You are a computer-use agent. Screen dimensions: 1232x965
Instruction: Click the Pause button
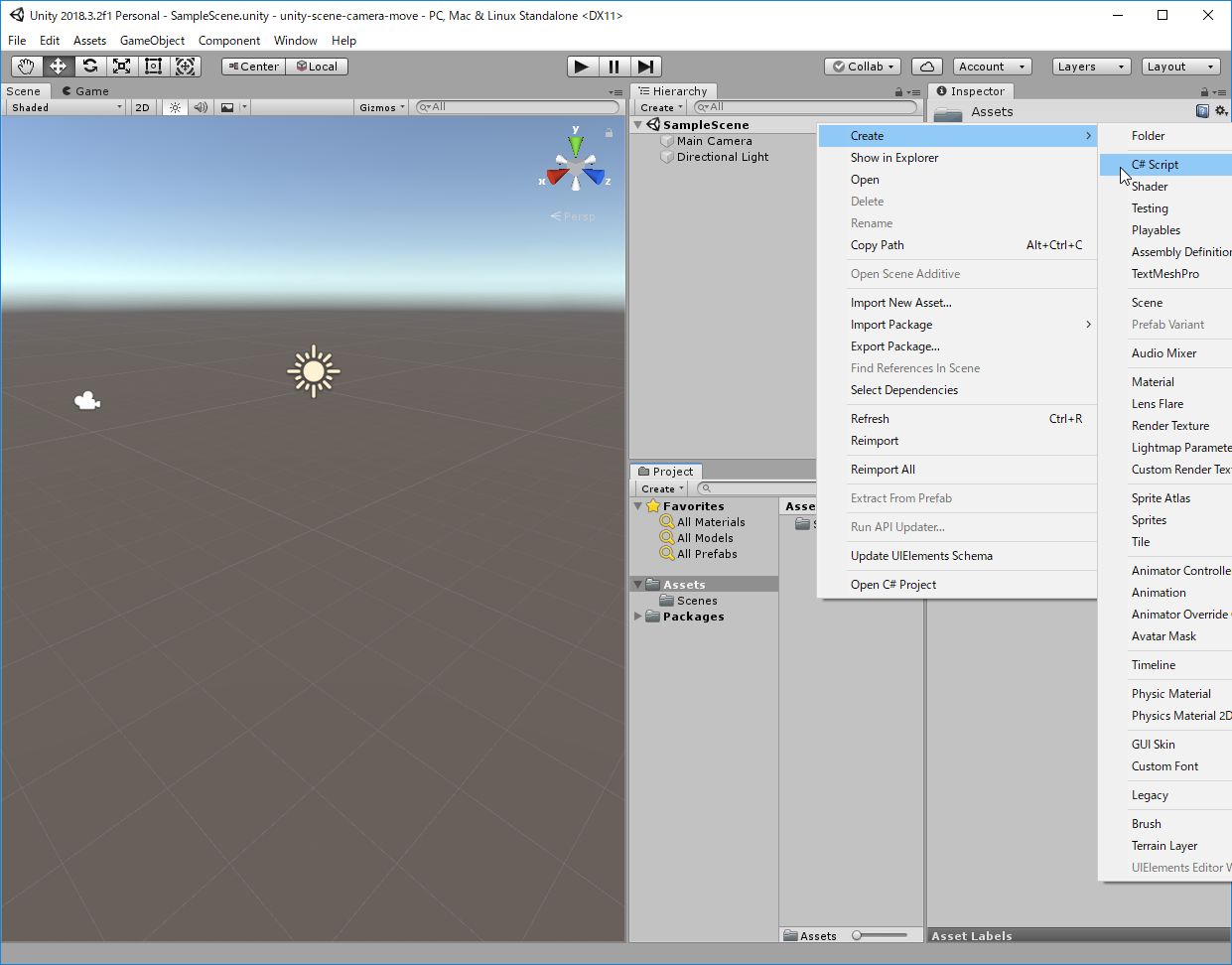coord(615,67)
